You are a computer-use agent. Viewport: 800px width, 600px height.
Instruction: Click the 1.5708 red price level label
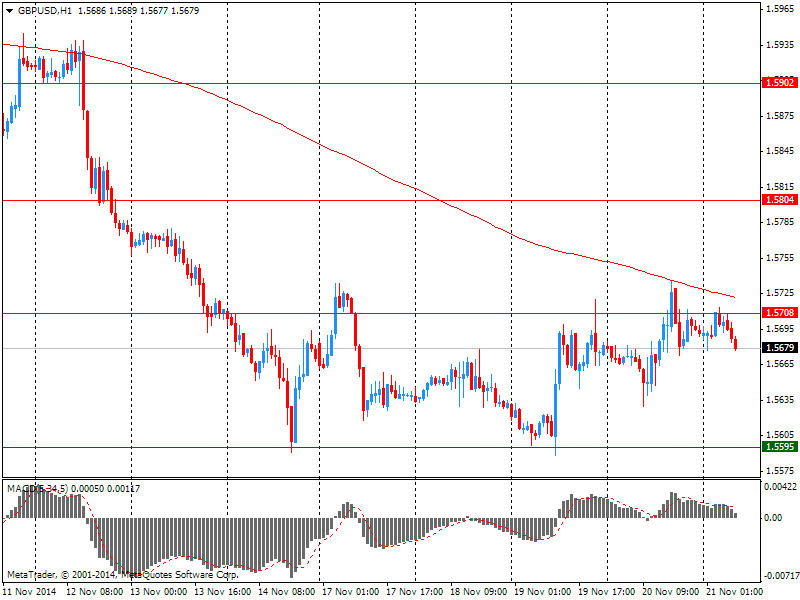[780, 312]
